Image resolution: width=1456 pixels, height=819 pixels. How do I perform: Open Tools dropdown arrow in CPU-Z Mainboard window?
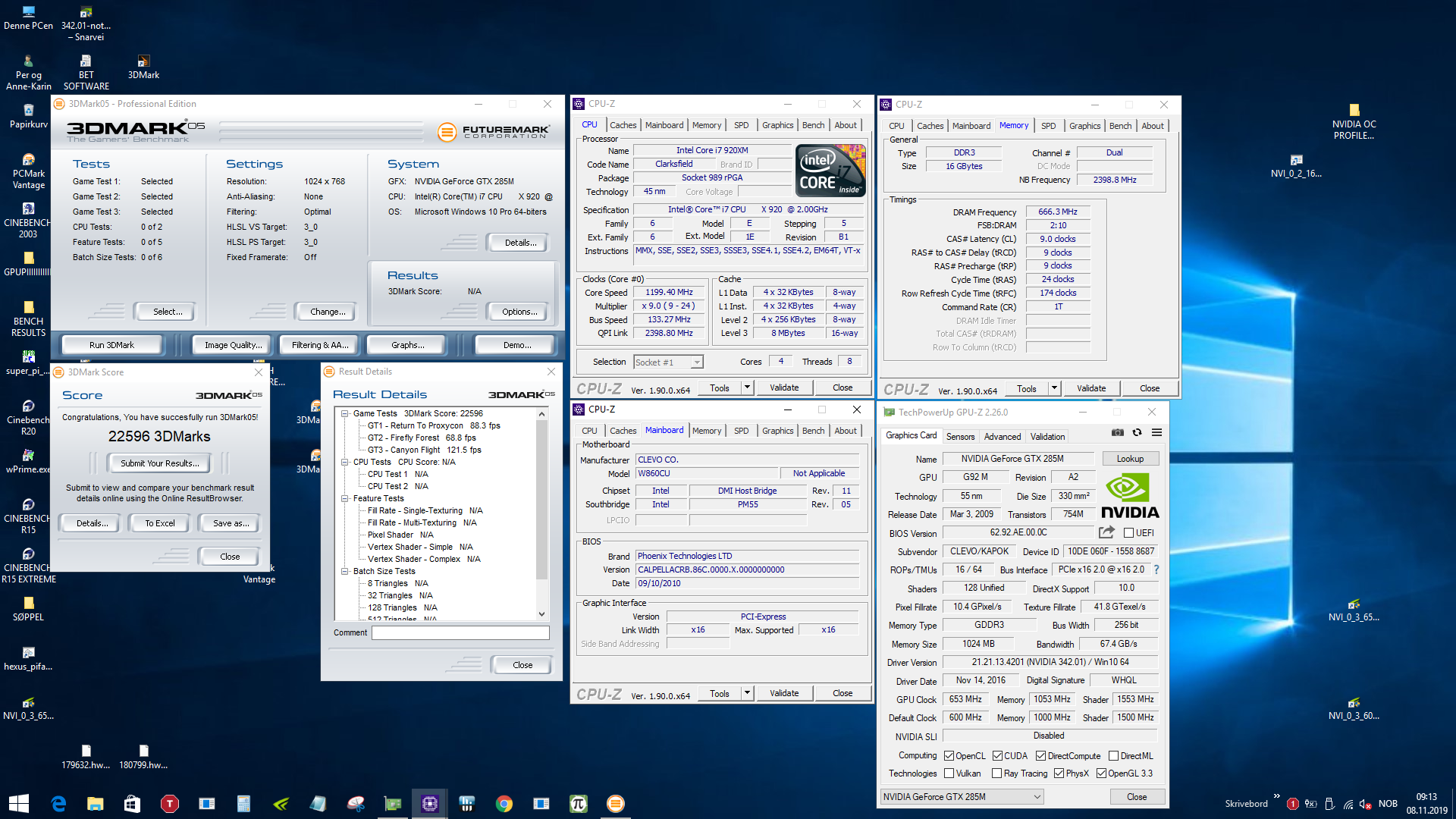click(x=747, y=693)
